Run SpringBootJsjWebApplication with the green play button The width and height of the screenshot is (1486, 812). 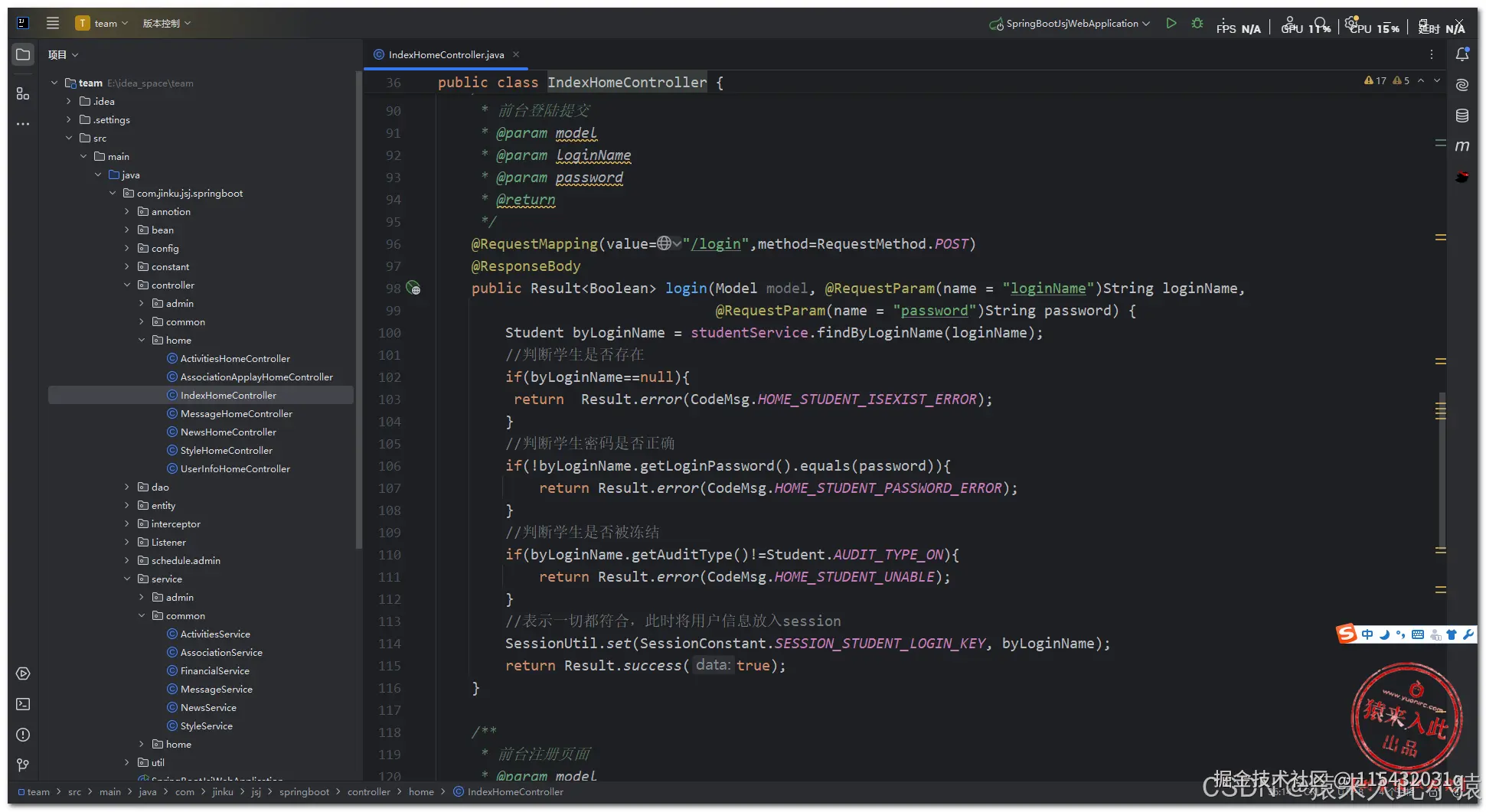tap(1171, 24)
